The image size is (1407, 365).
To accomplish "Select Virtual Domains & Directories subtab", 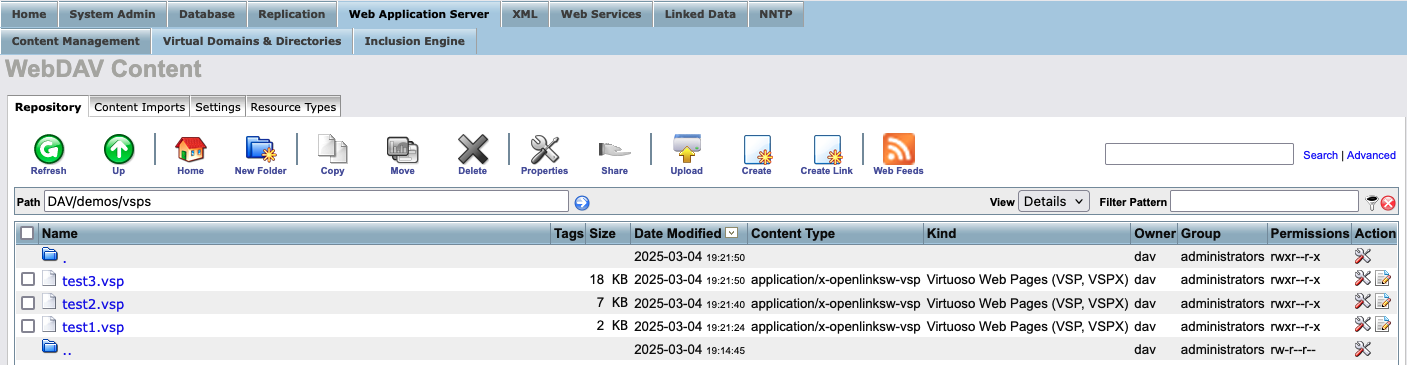I will [252, 41].
